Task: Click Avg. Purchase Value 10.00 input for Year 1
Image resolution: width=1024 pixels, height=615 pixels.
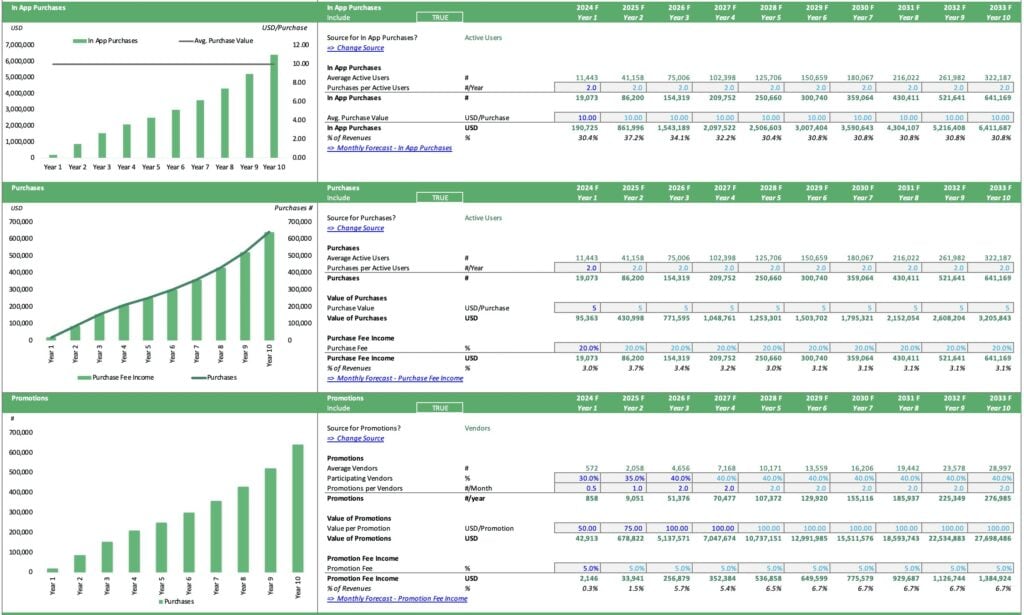Action: [x=577, y=118]
